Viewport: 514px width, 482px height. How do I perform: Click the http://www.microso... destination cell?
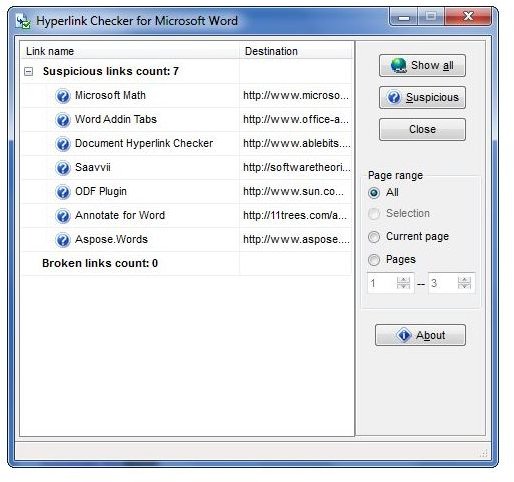tap(296, 96)
